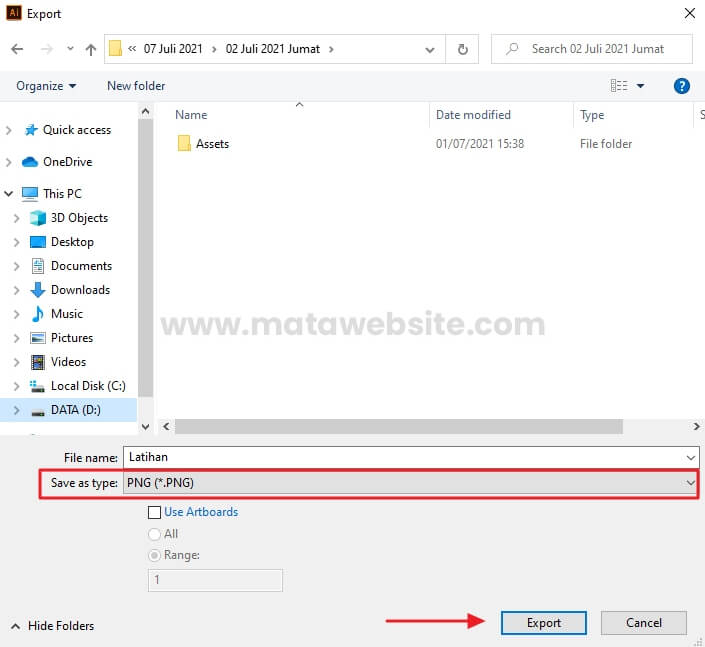
Task: Click the Refresh folder icon
Action: point(462,49)
